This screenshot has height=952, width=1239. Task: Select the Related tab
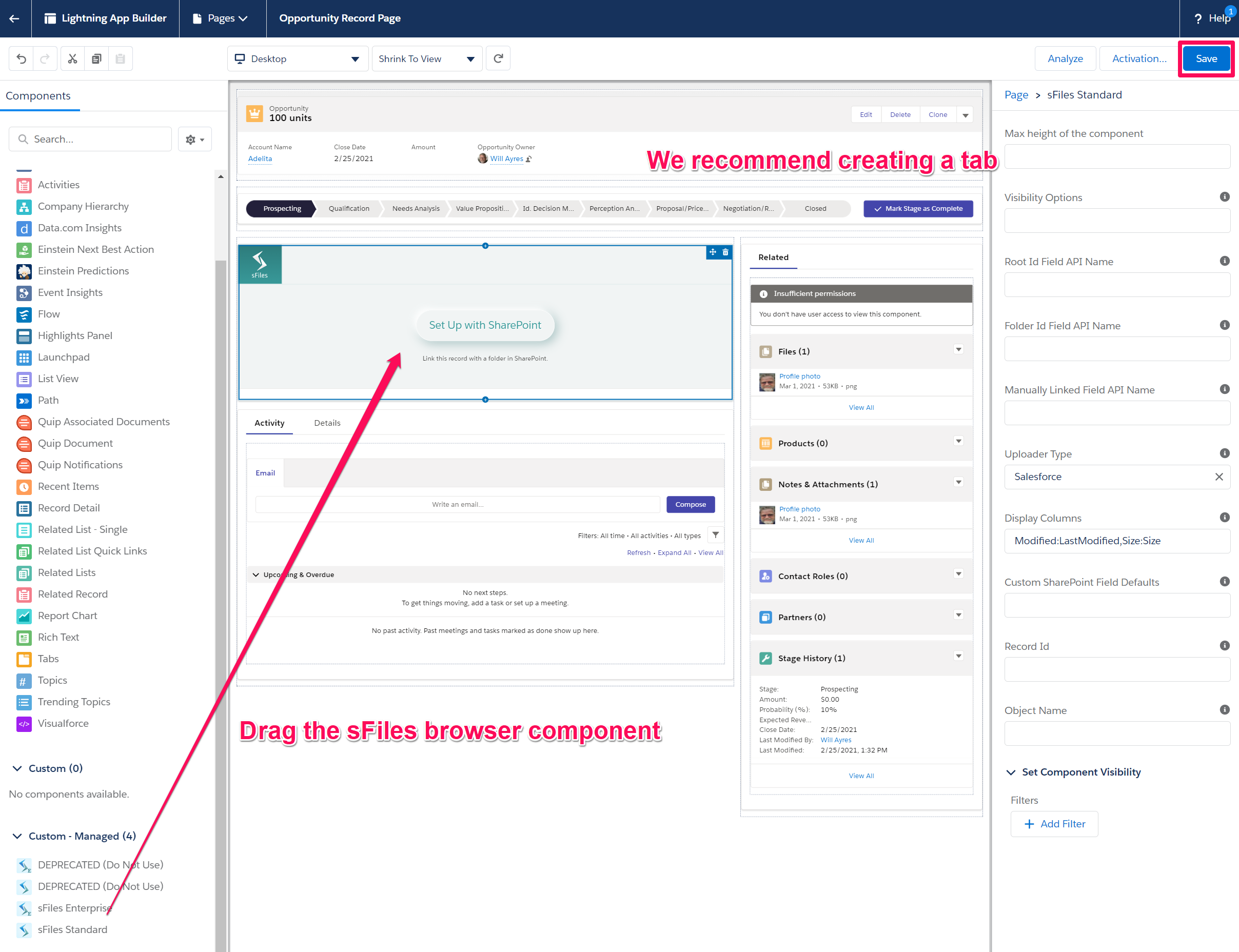click(773, 257)
